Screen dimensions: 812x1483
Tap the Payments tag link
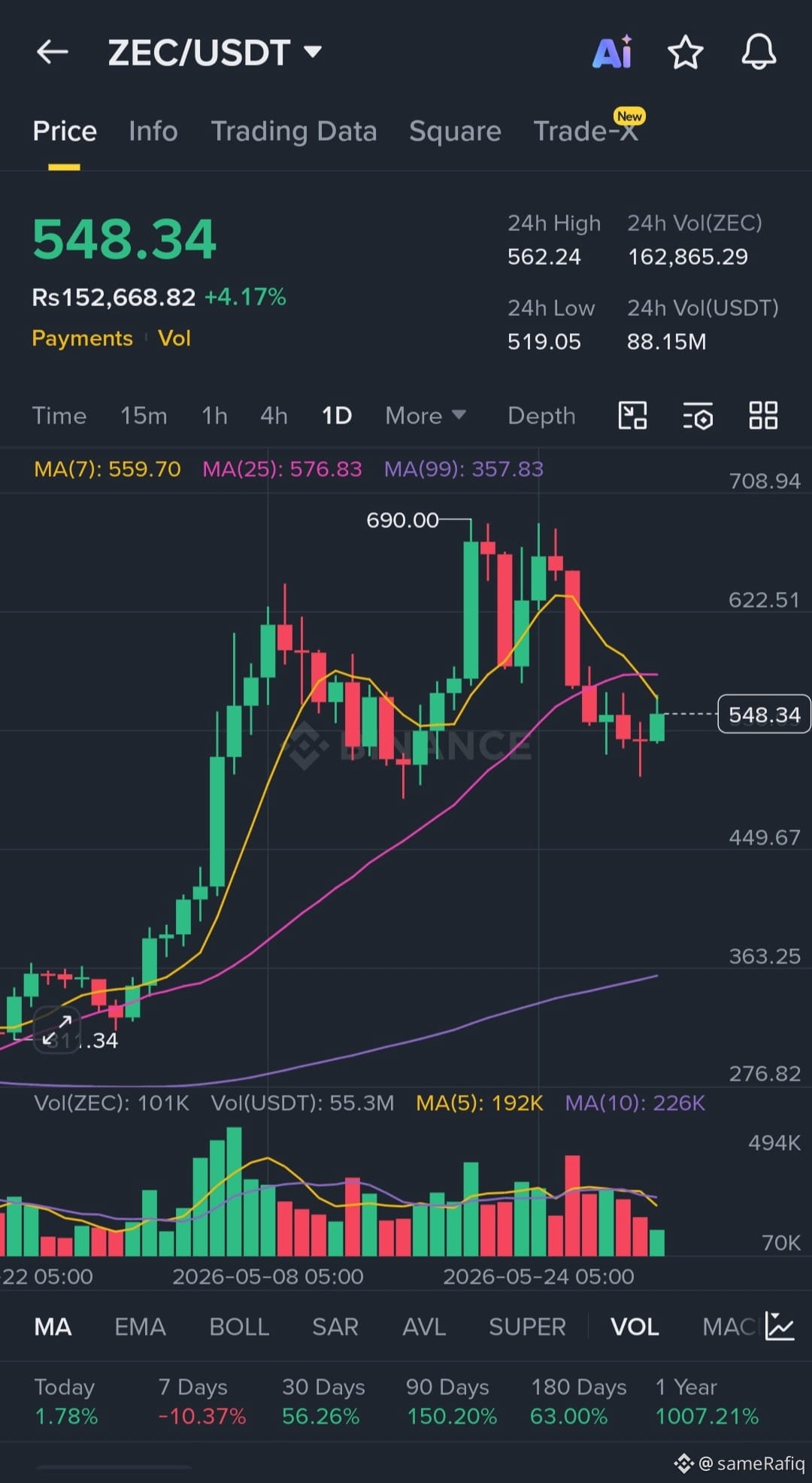point(82,338)
